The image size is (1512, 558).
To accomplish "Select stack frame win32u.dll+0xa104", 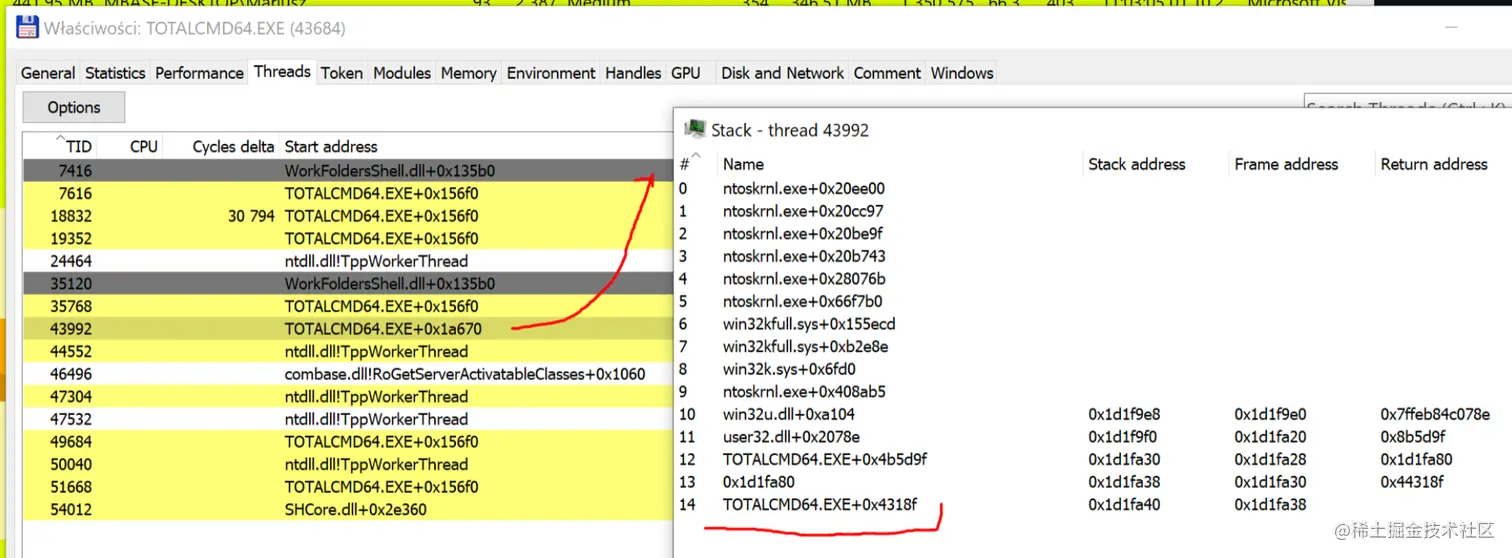I will tap(1093, 414).
